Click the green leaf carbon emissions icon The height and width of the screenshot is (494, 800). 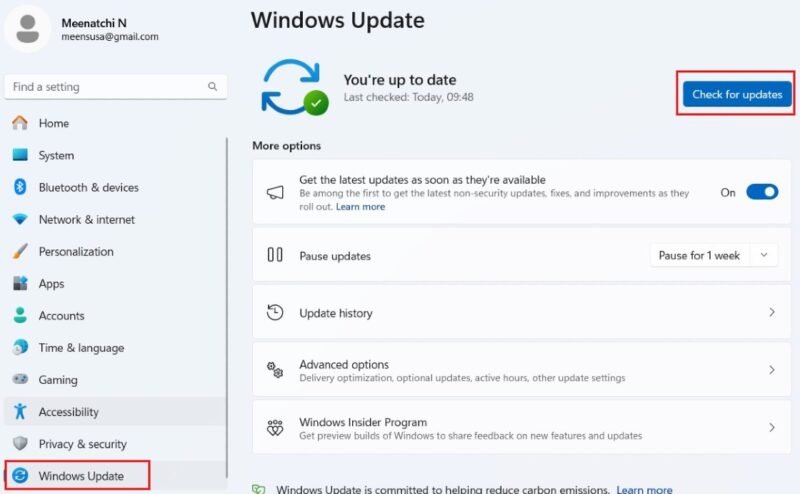point(259,489)
